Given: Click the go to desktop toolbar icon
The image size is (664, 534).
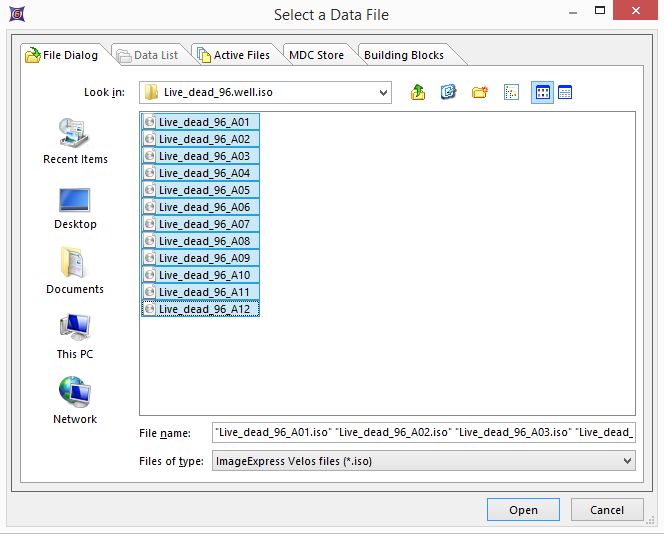Looking at the screenshot, I should (449, 92).
